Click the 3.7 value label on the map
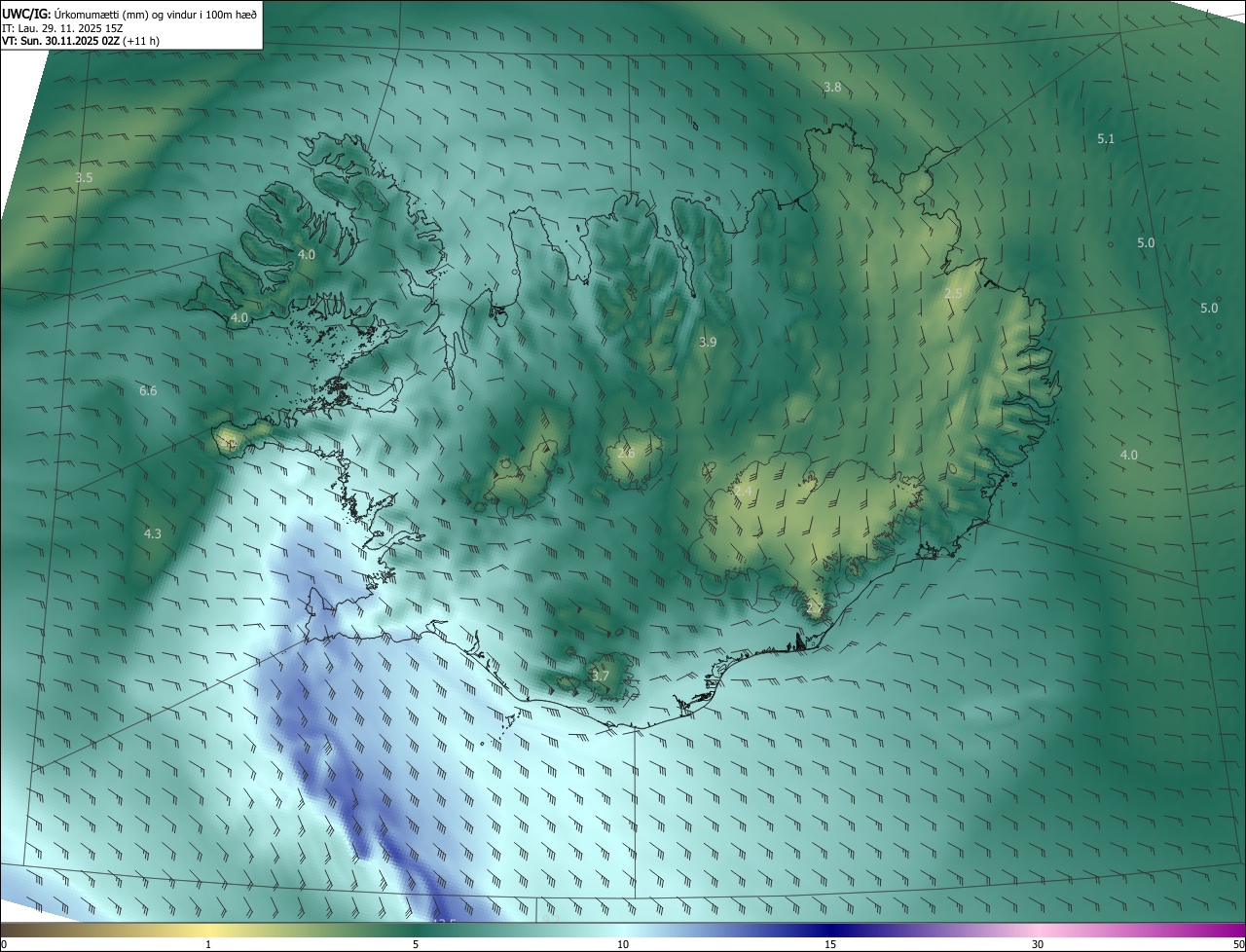Screen dimensions: 1246x952 601,677
